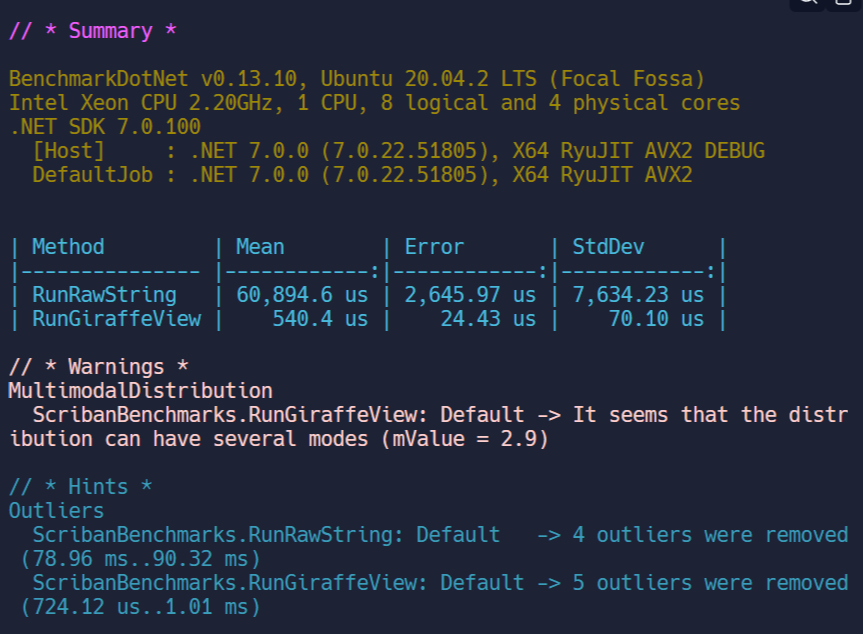Click the magnifier icon at top right
The width and height of the screenshot is (863, 634).
(808, 4)
